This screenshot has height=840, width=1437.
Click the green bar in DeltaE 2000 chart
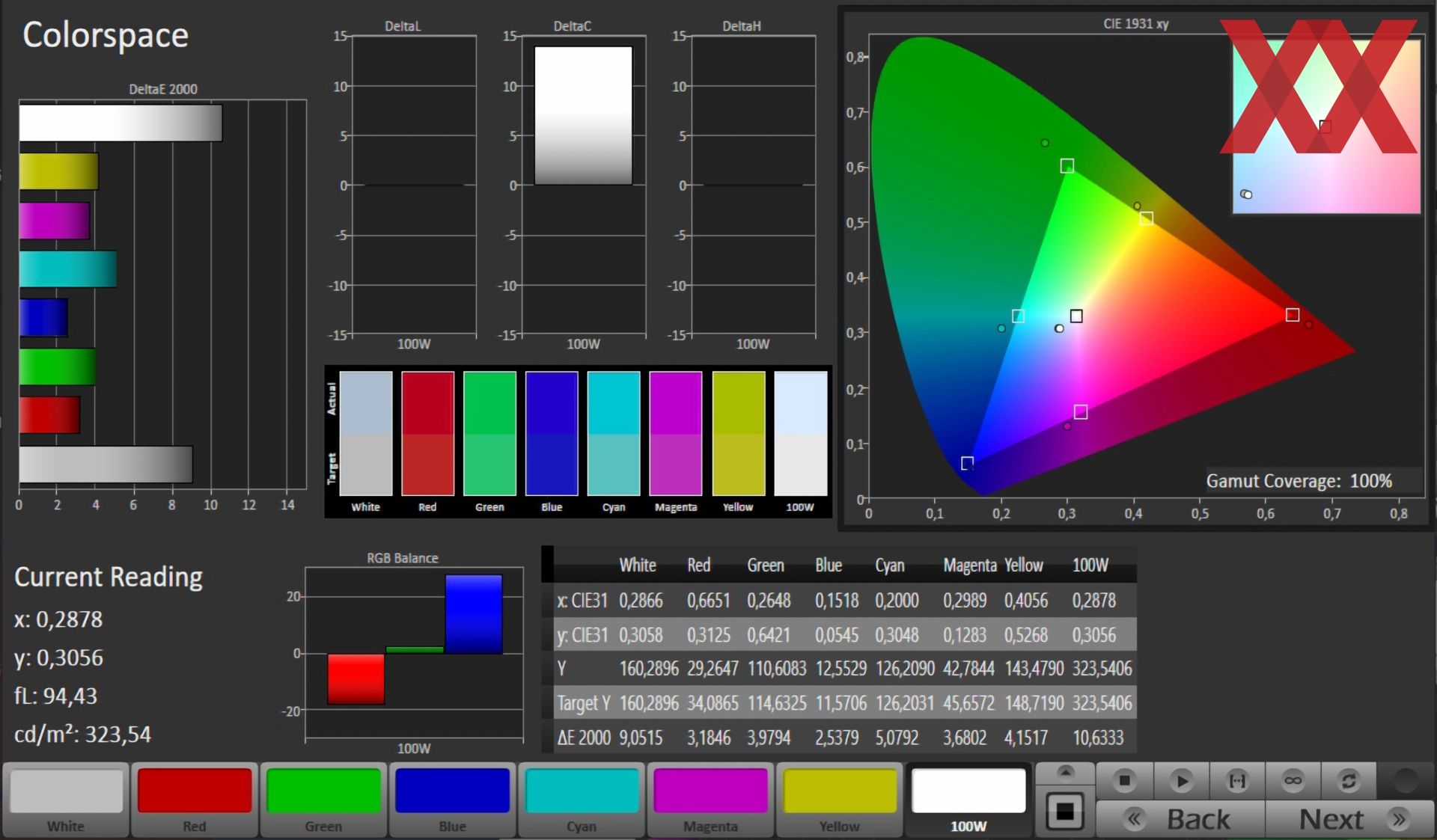(x=57, y=367)
